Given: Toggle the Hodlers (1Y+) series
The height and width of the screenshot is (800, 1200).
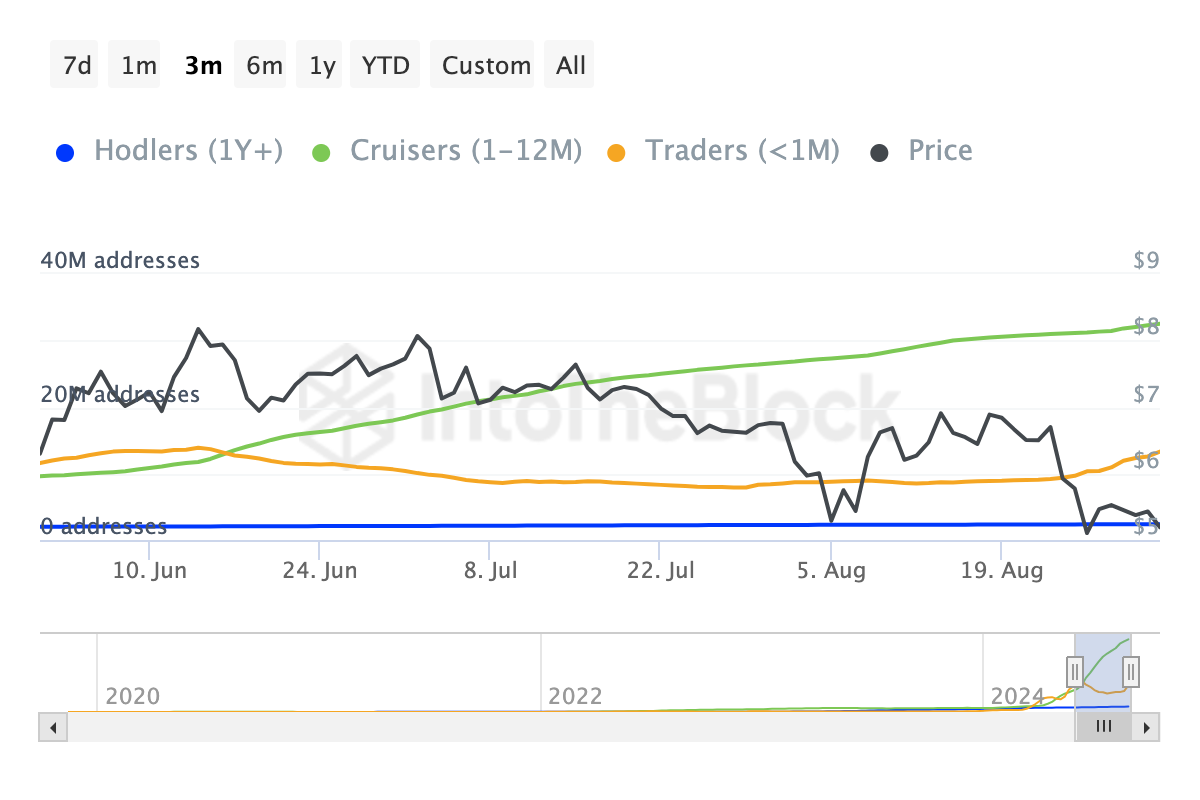Looking at the screenshot, I should click(188, 151).
